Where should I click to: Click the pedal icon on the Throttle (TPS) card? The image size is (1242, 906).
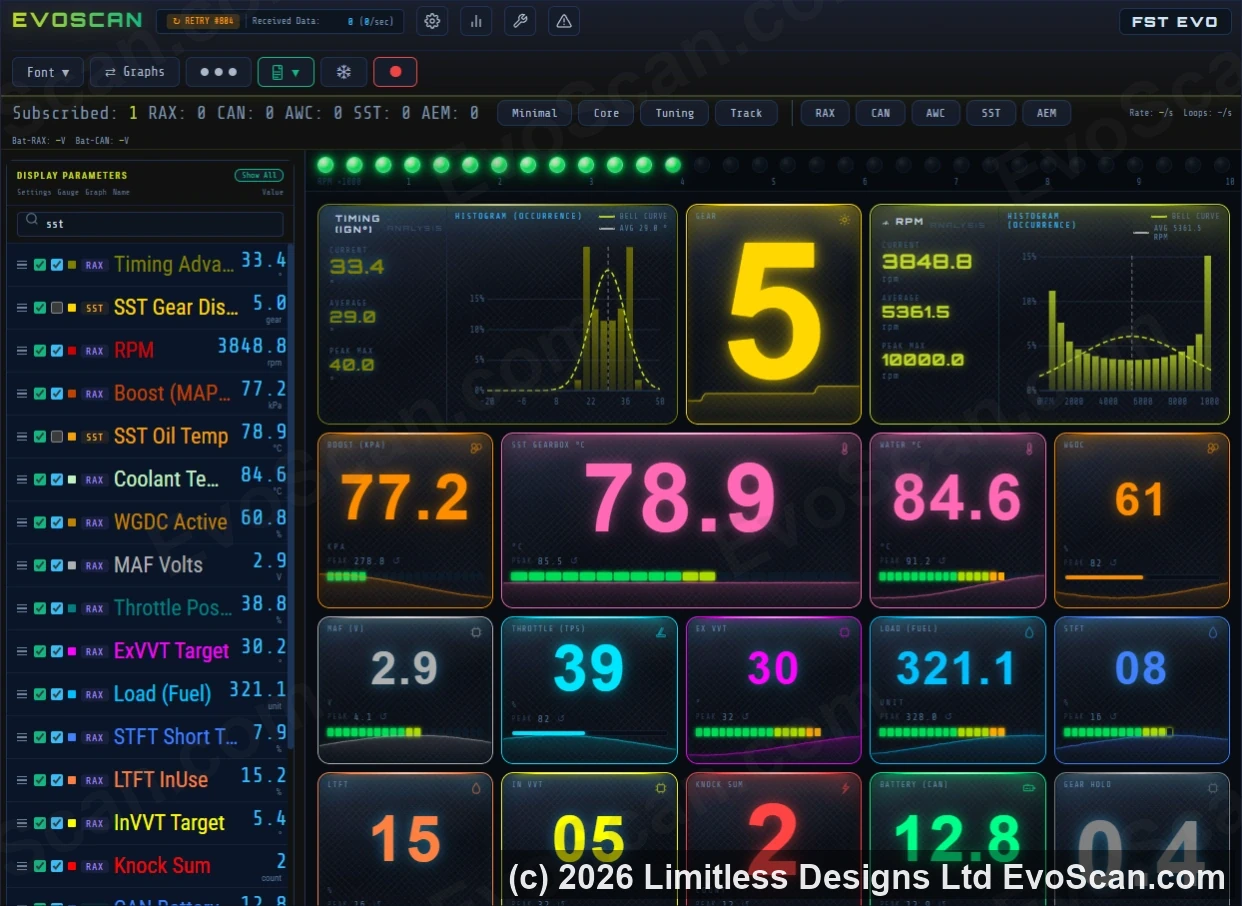(x=660, y=632)
